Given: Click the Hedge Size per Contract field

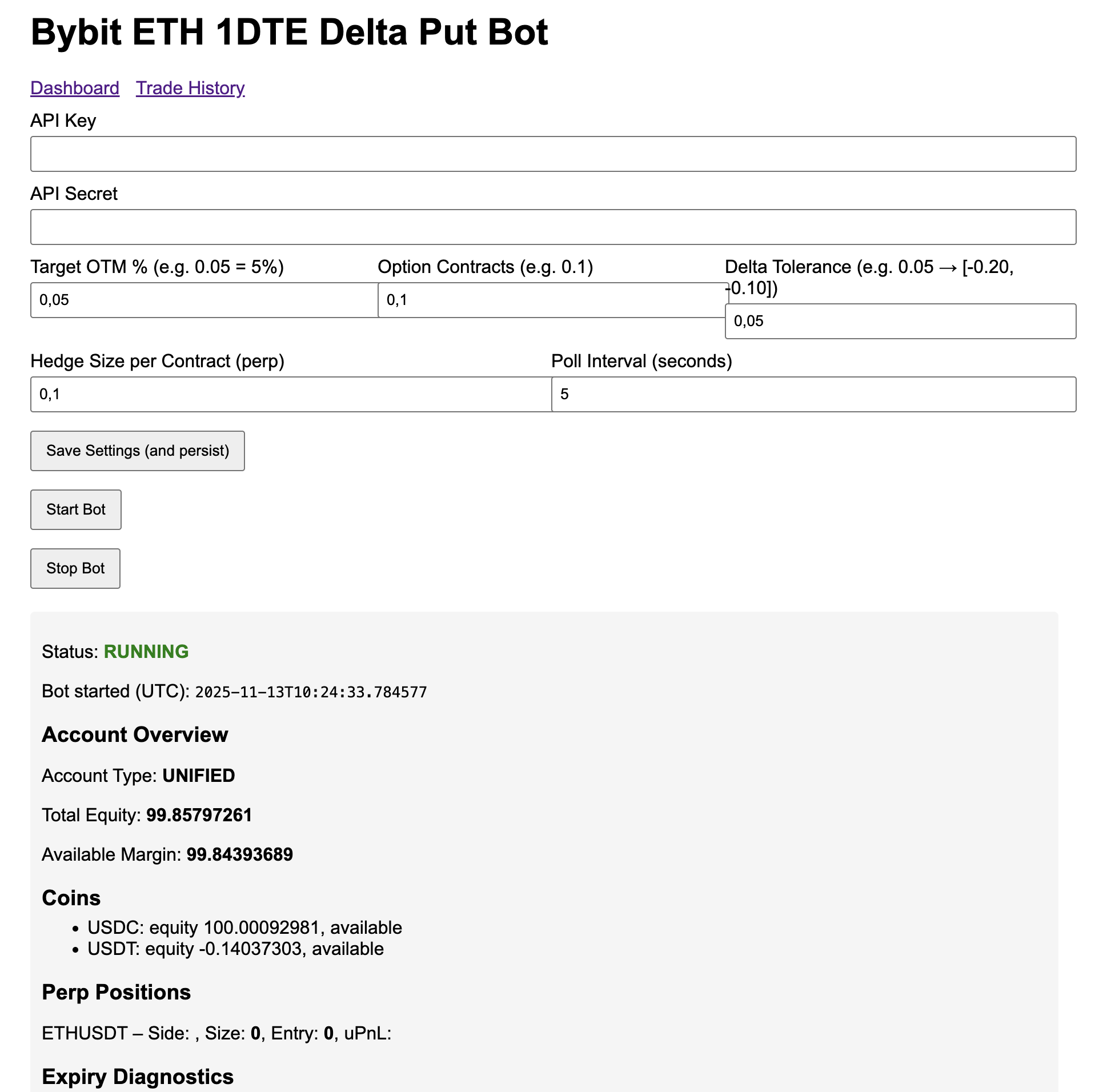Looking at the screenshot, I should point(291,394).
